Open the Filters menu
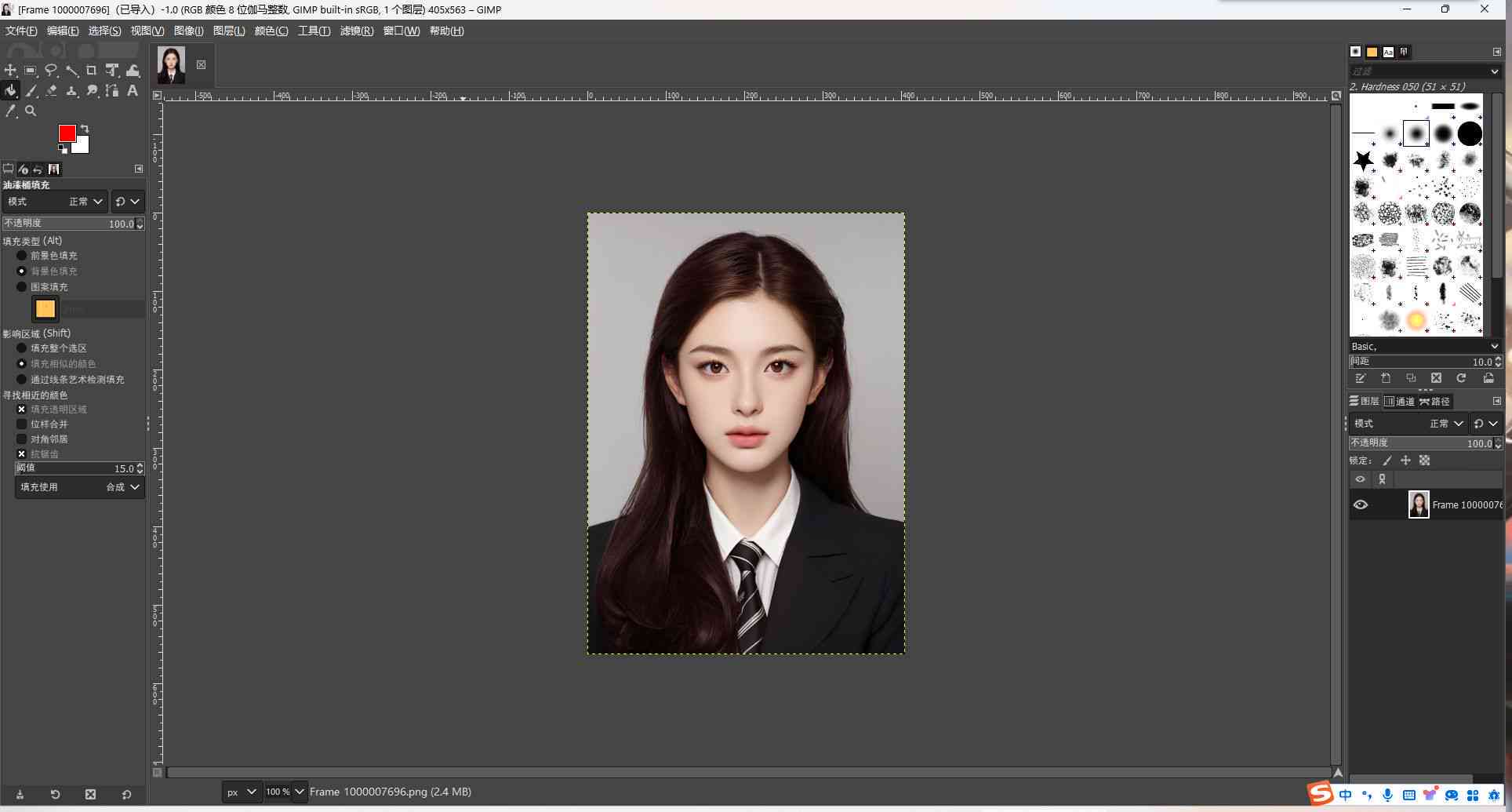The width and height of the screenshot is (1512, 812). click(357, 31)
